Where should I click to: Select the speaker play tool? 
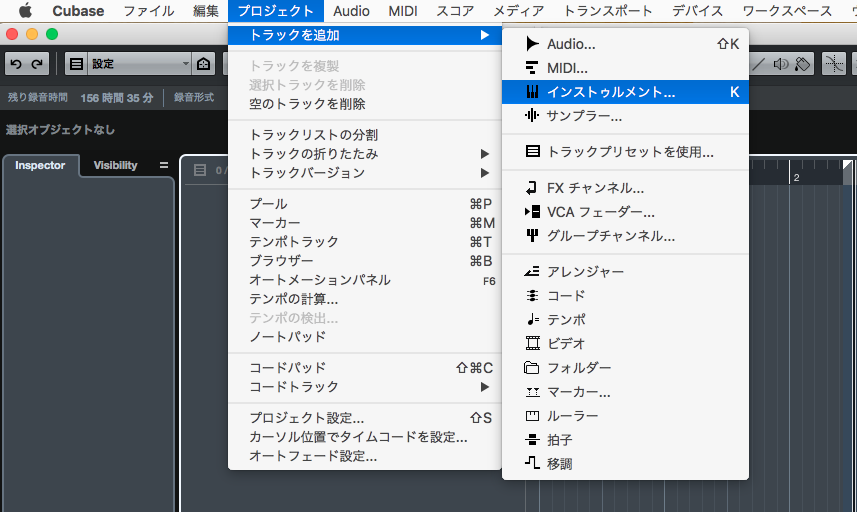[x=781, y=64]
